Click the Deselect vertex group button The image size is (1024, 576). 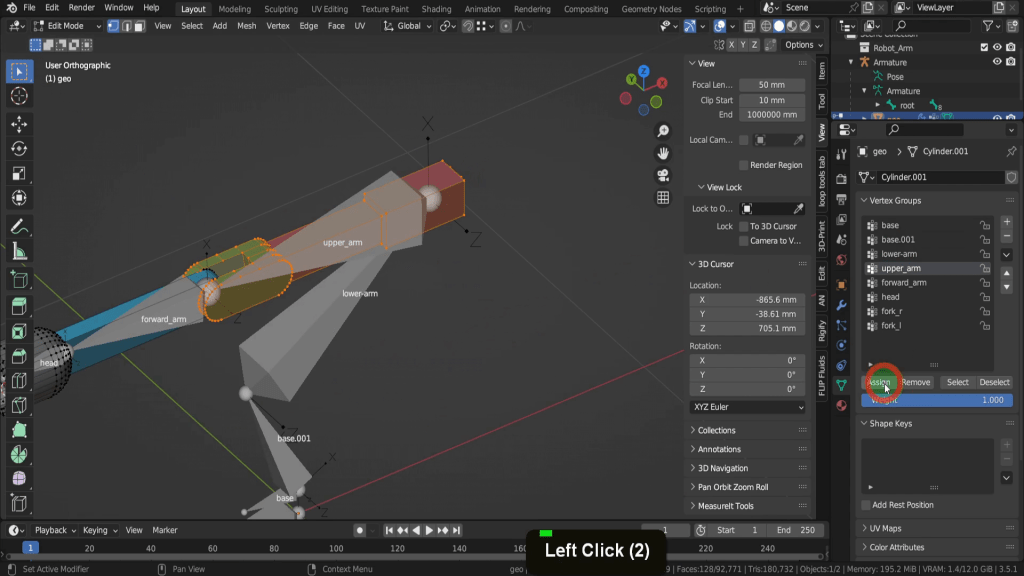994,382
